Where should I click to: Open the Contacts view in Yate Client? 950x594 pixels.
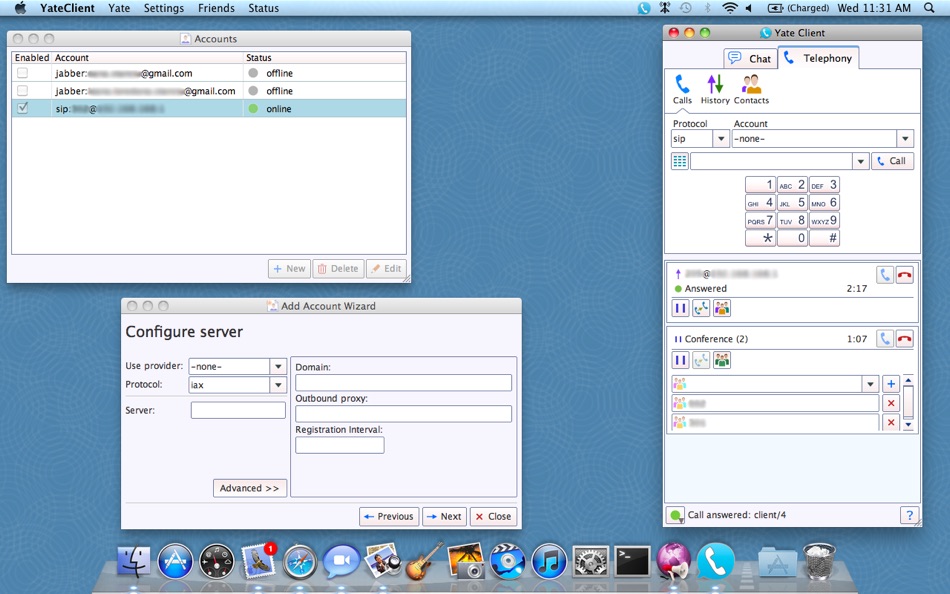pyautogui.click(x=751, y=89)
